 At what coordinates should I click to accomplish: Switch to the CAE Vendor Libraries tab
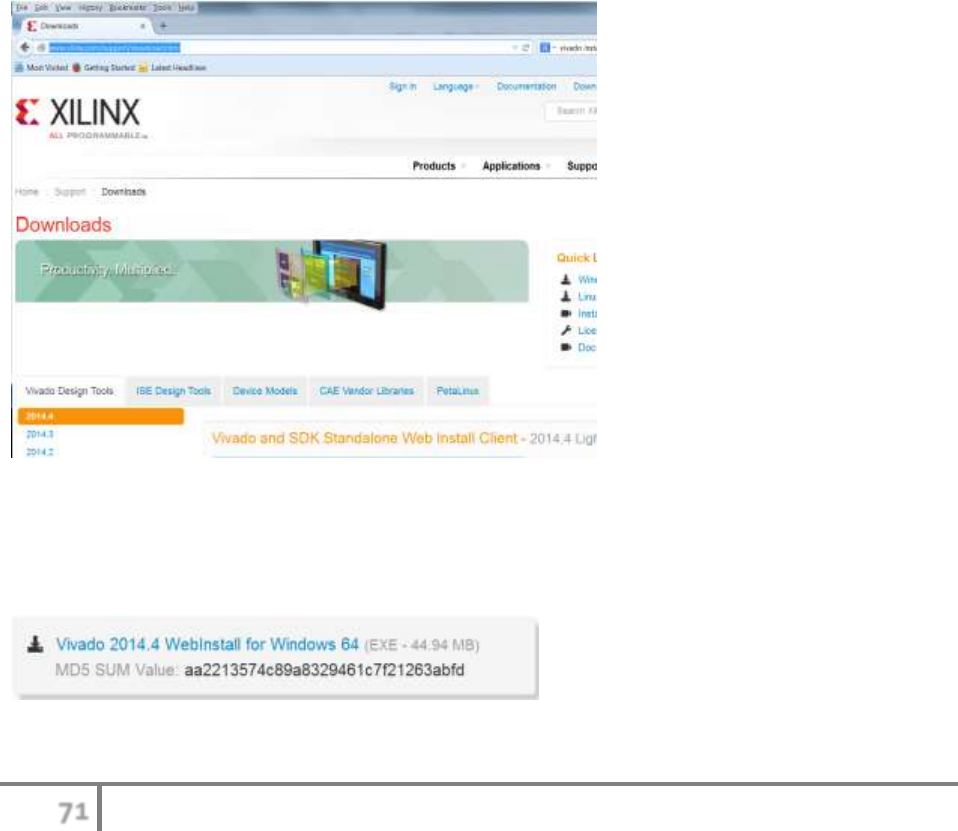pyautogui.click(x=367, y=390)
